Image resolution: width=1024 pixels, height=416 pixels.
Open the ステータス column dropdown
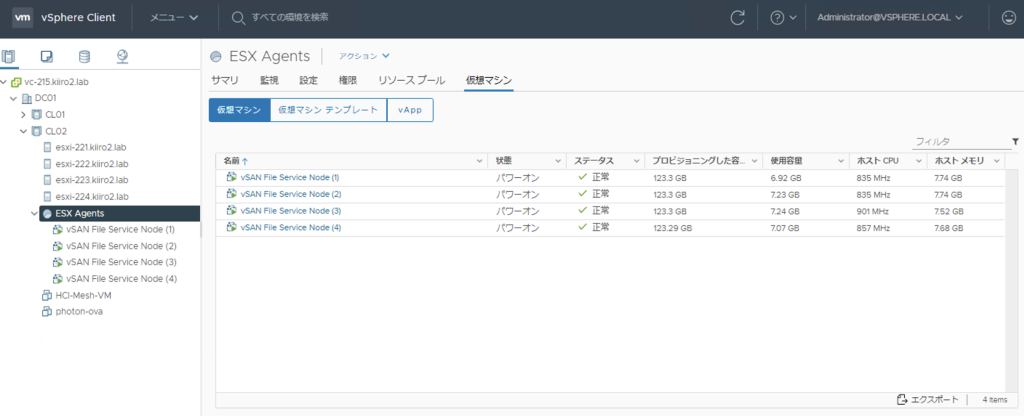click(636, 161)
